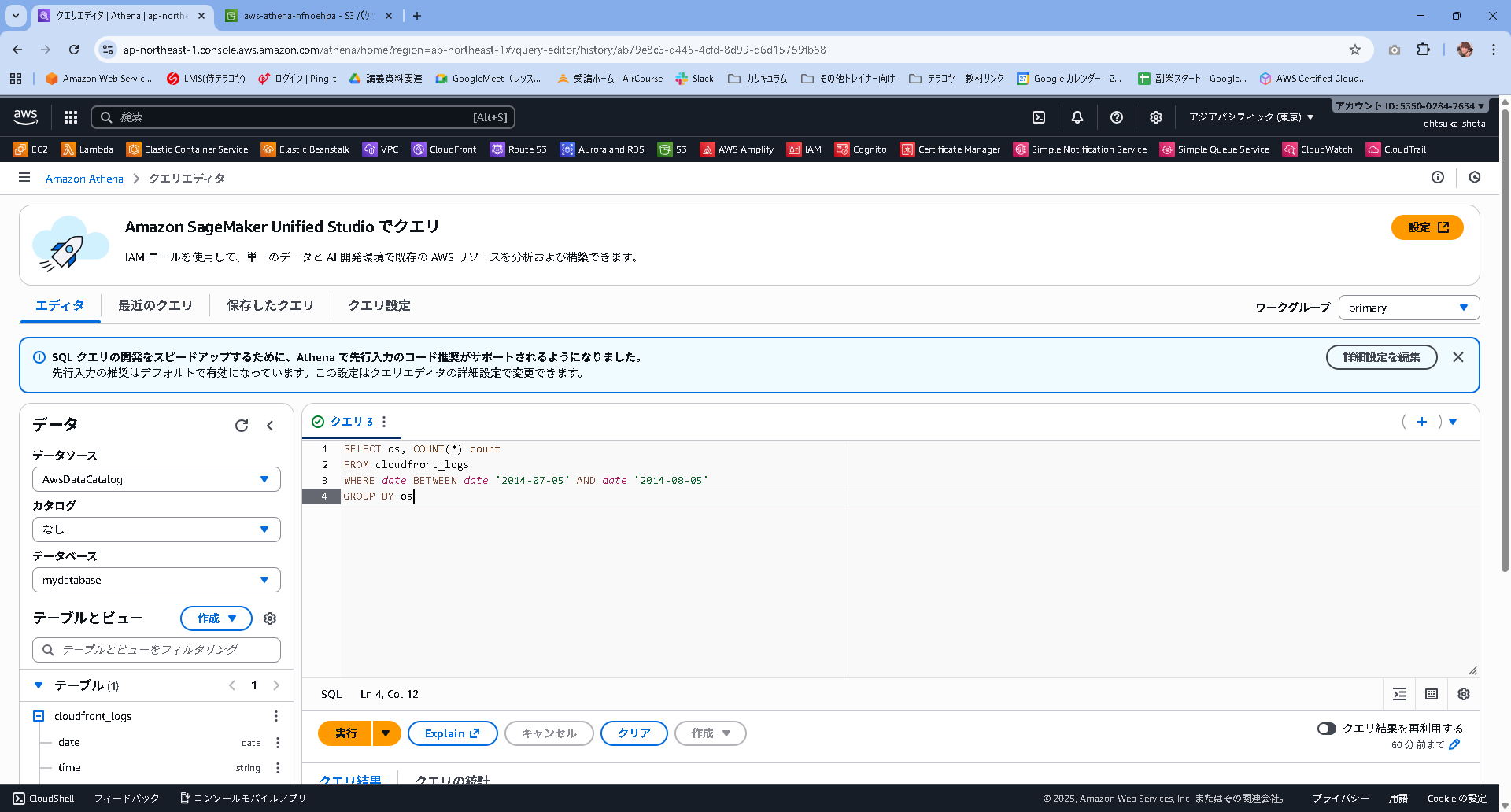Focus the table and view filter field

click(157, 650)
